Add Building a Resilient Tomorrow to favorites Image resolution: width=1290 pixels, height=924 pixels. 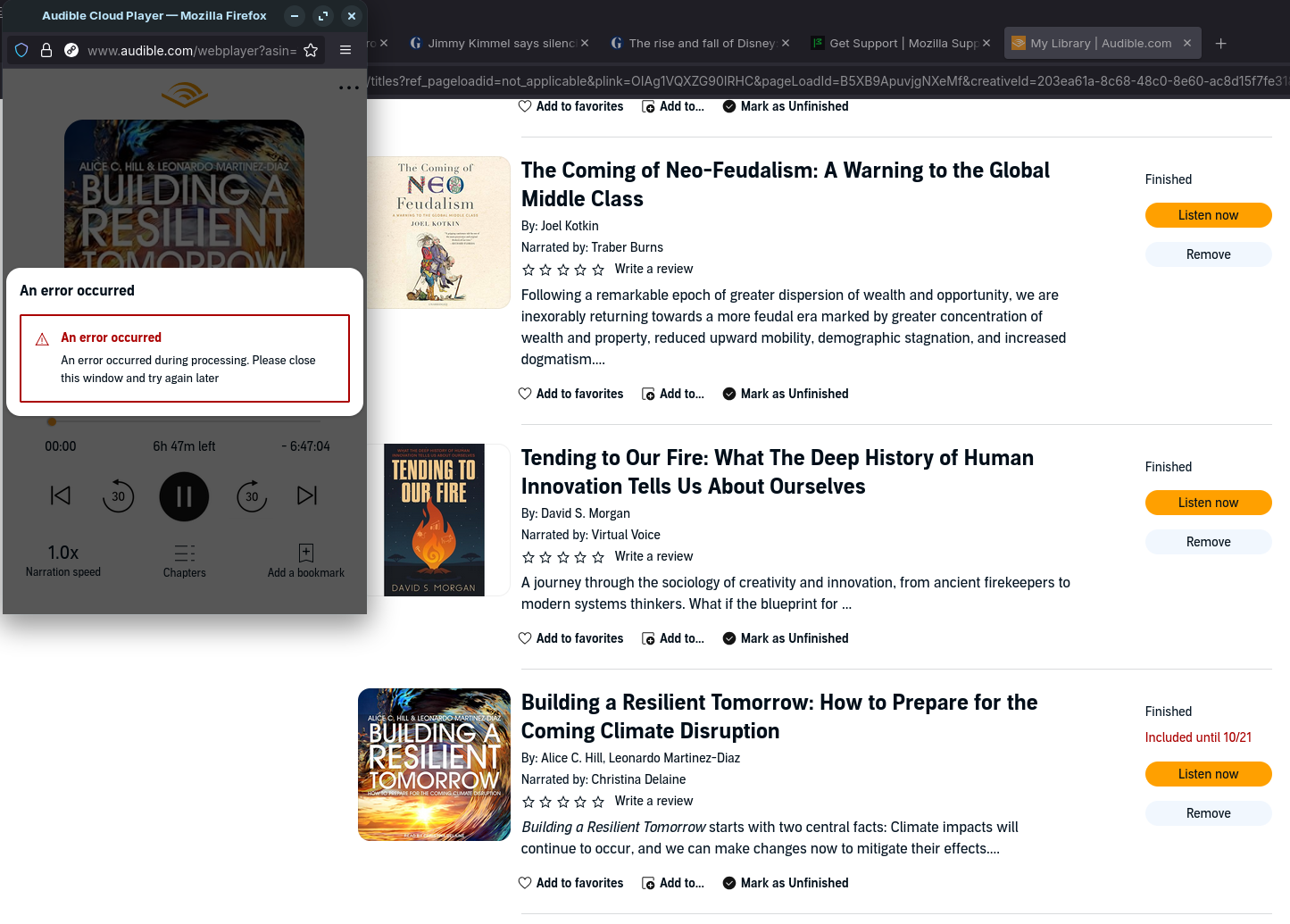[571, 883]
